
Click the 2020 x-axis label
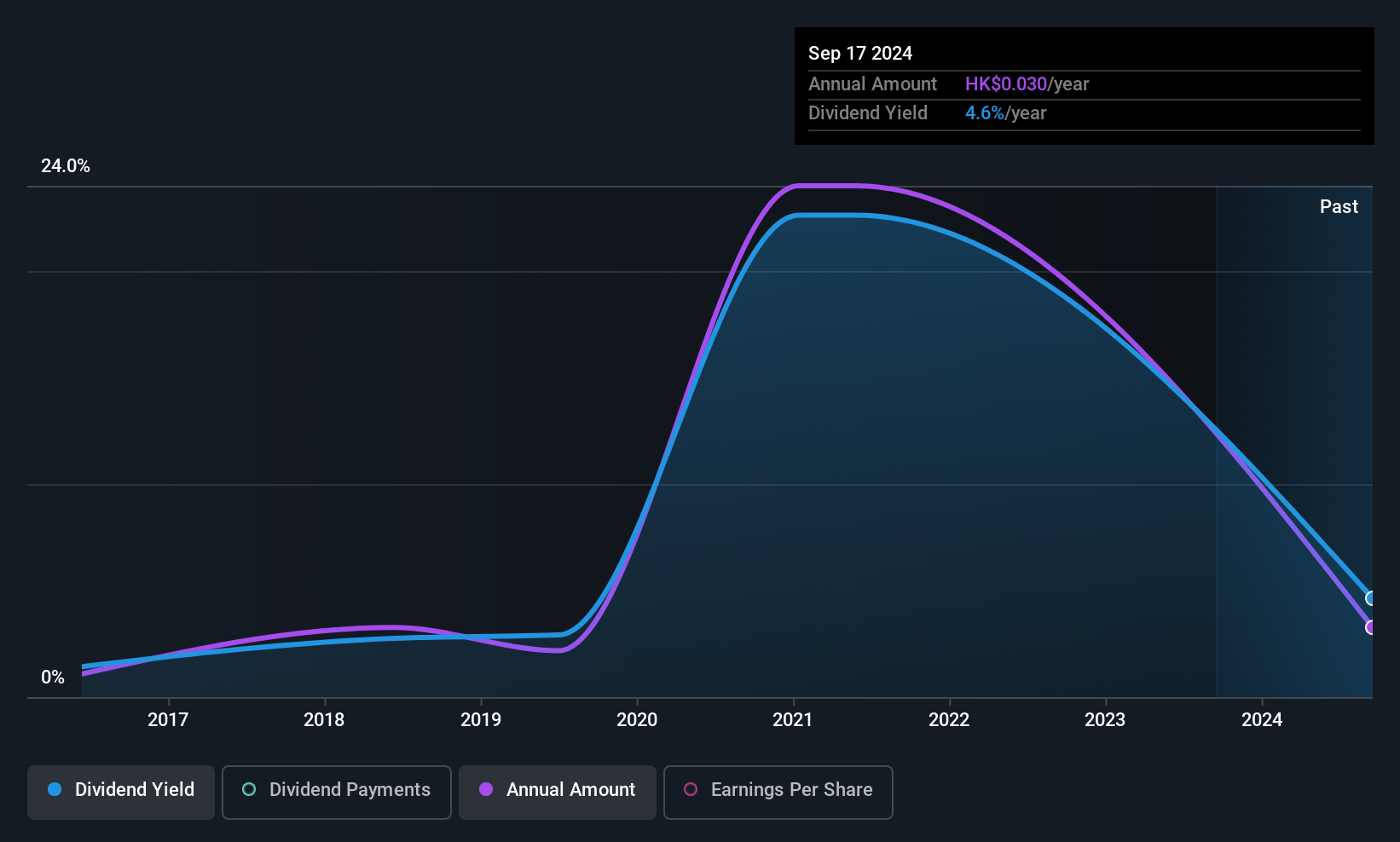point(637,720)
